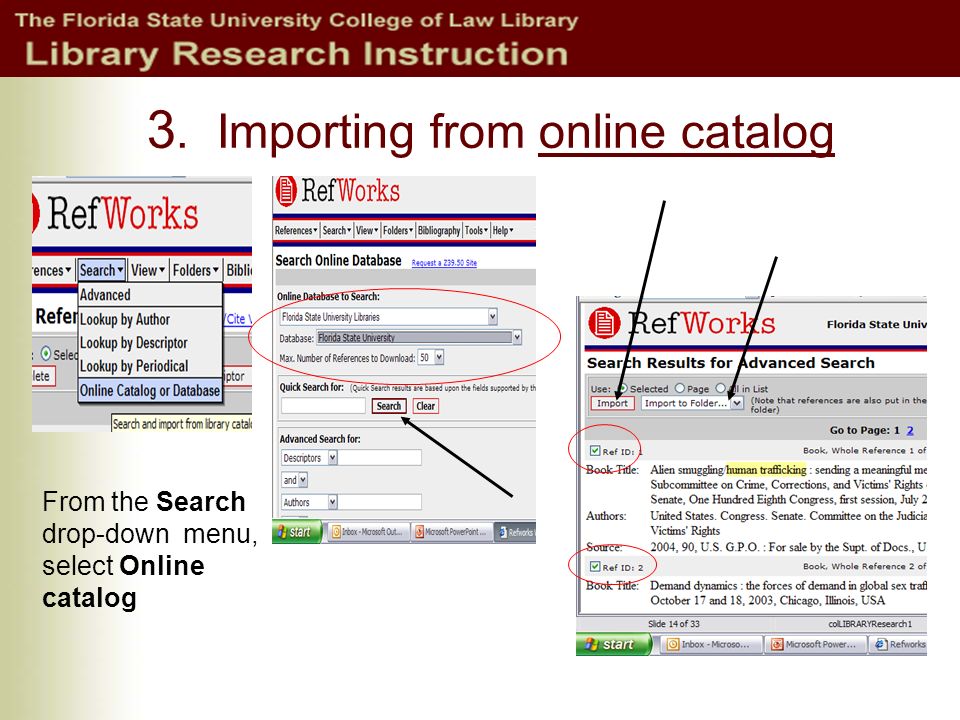Screen dimensions: 960x720
Task: Click the Quick Search text field
Action: (x=323, y=405)
